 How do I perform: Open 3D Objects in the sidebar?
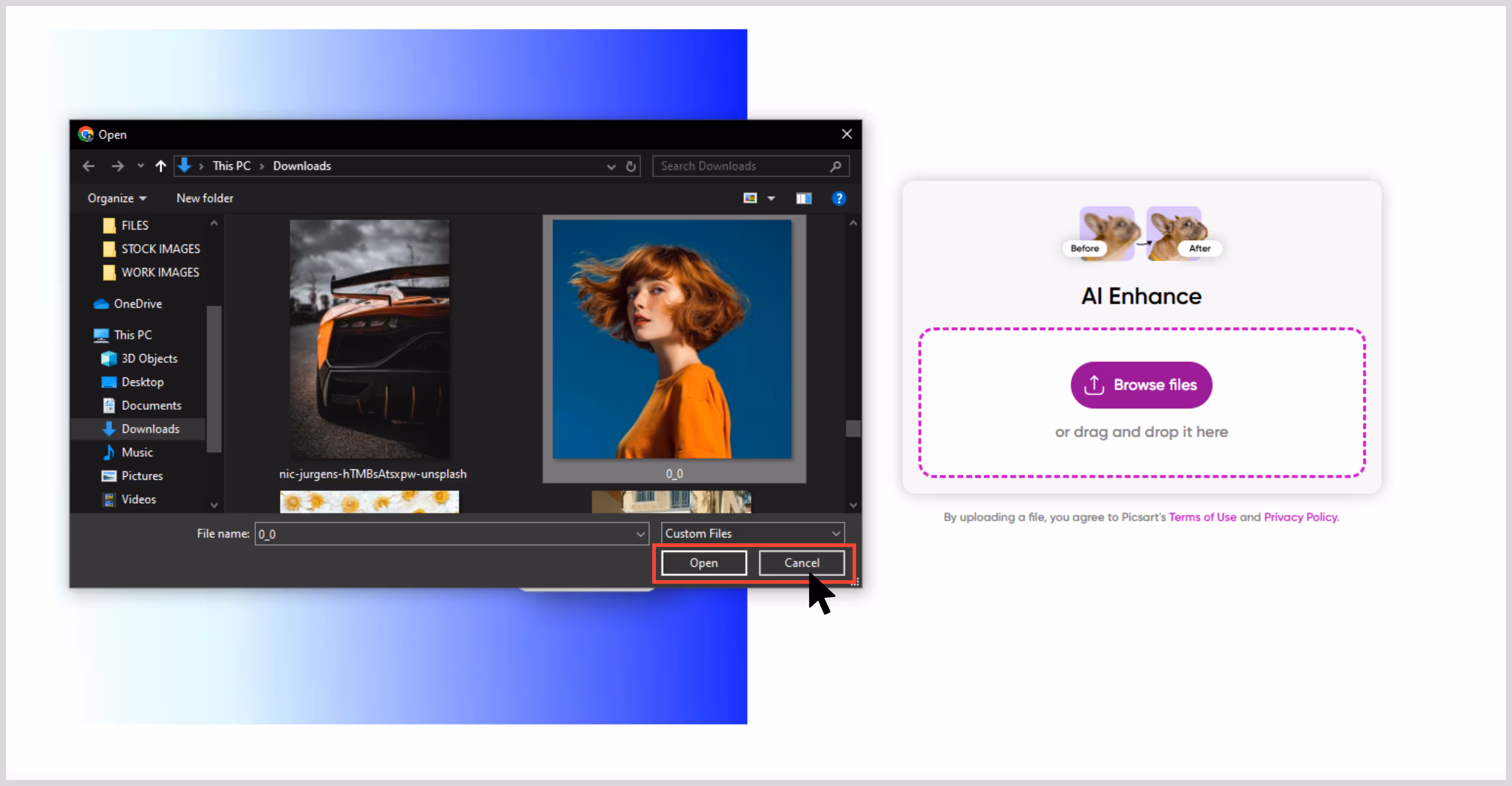click(x=139, y=358)
